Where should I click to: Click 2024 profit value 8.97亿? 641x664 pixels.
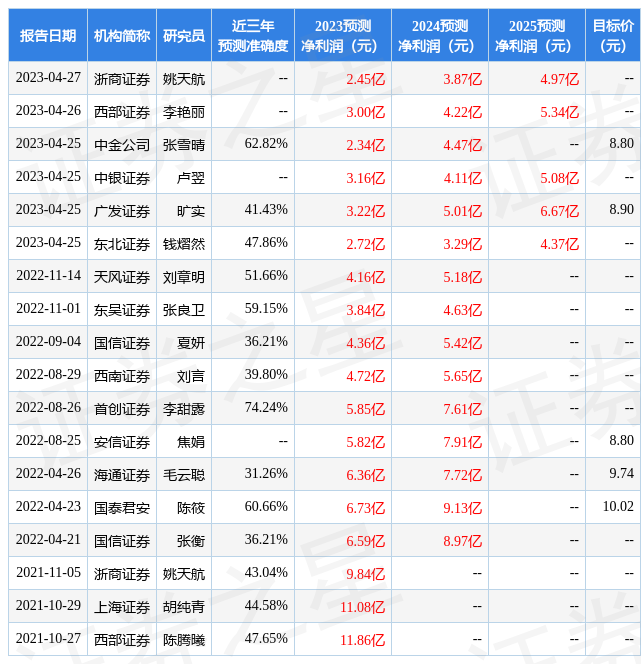[x=462, y=541]
